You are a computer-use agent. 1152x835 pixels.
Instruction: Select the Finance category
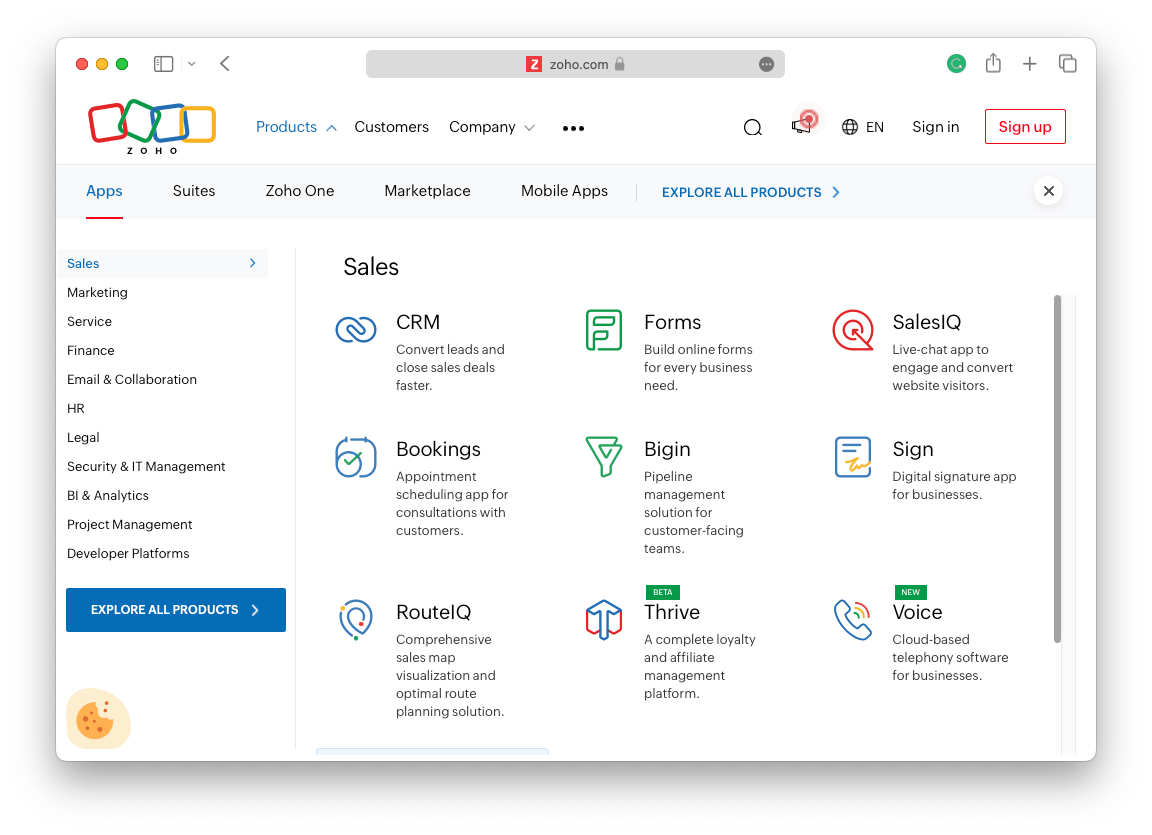coord(90,350)
